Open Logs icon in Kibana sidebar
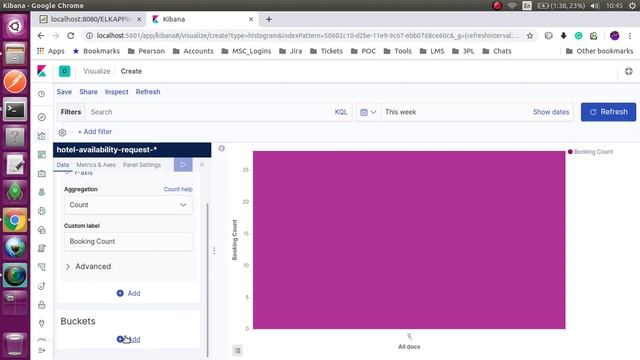This screenshot has width=640, height=360. (42, 249)
